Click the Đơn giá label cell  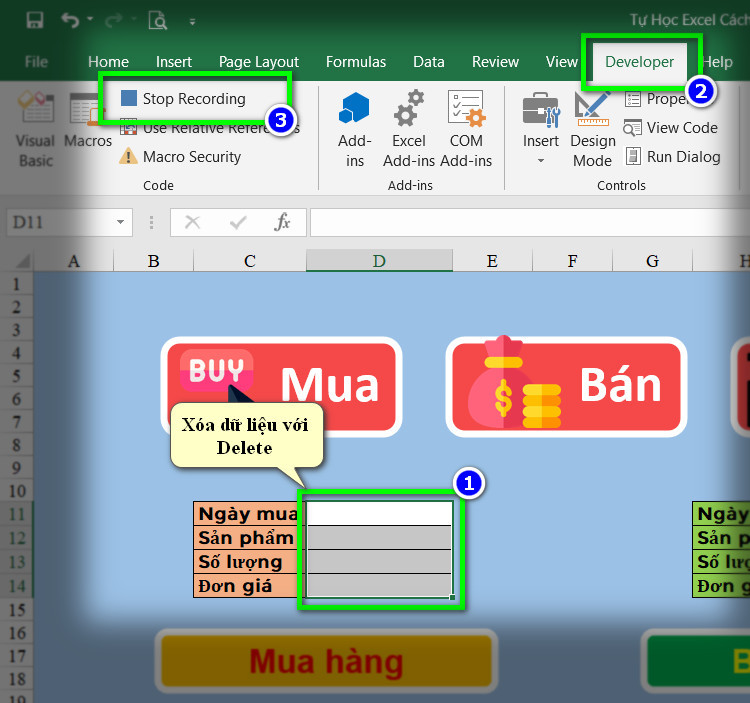point(249,585)
